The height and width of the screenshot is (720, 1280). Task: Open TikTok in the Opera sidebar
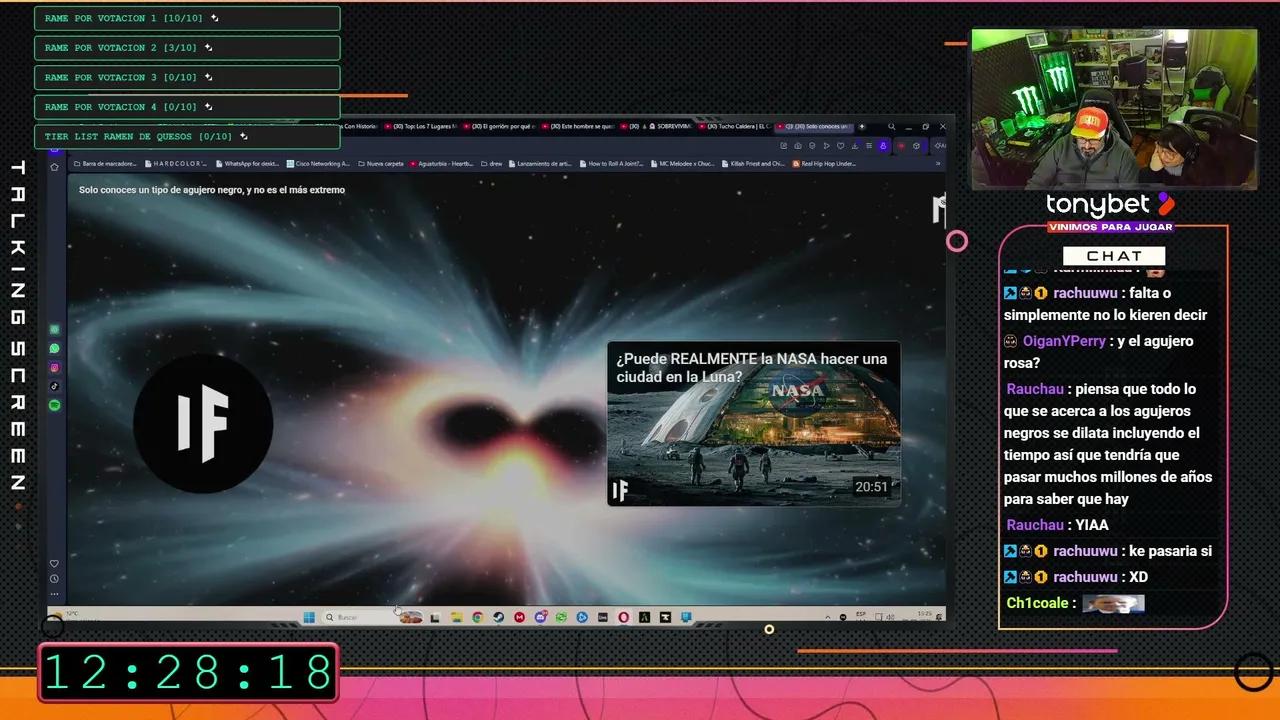[54, 386]
